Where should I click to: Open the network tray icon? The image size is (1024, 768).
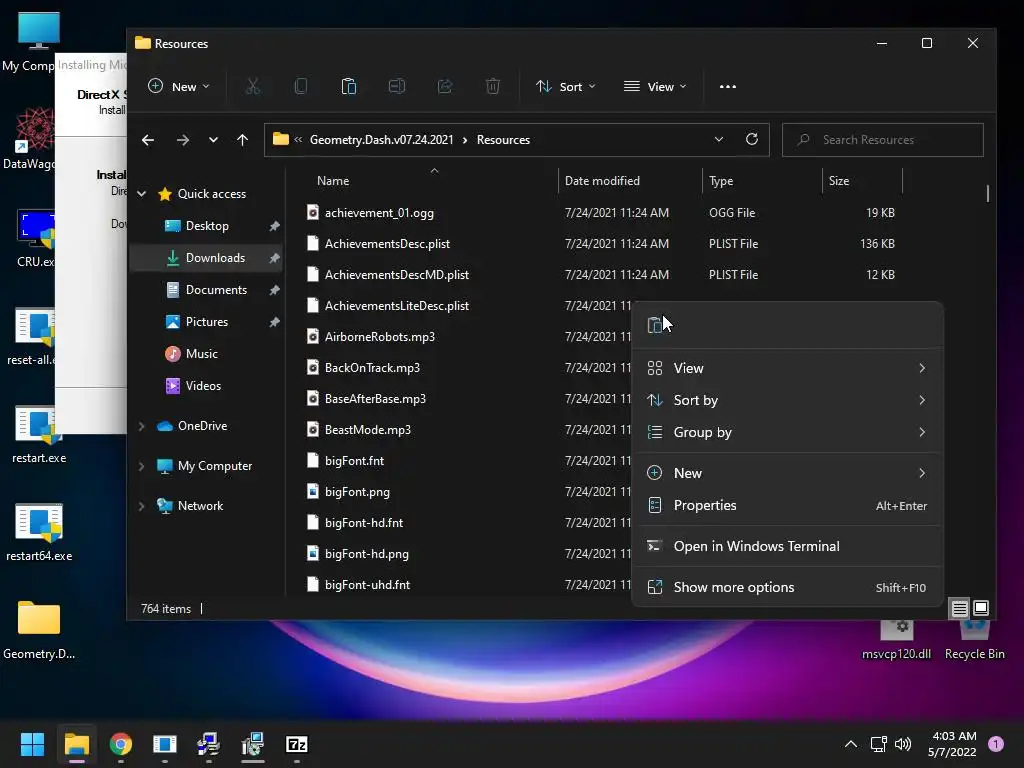(878, 744)
